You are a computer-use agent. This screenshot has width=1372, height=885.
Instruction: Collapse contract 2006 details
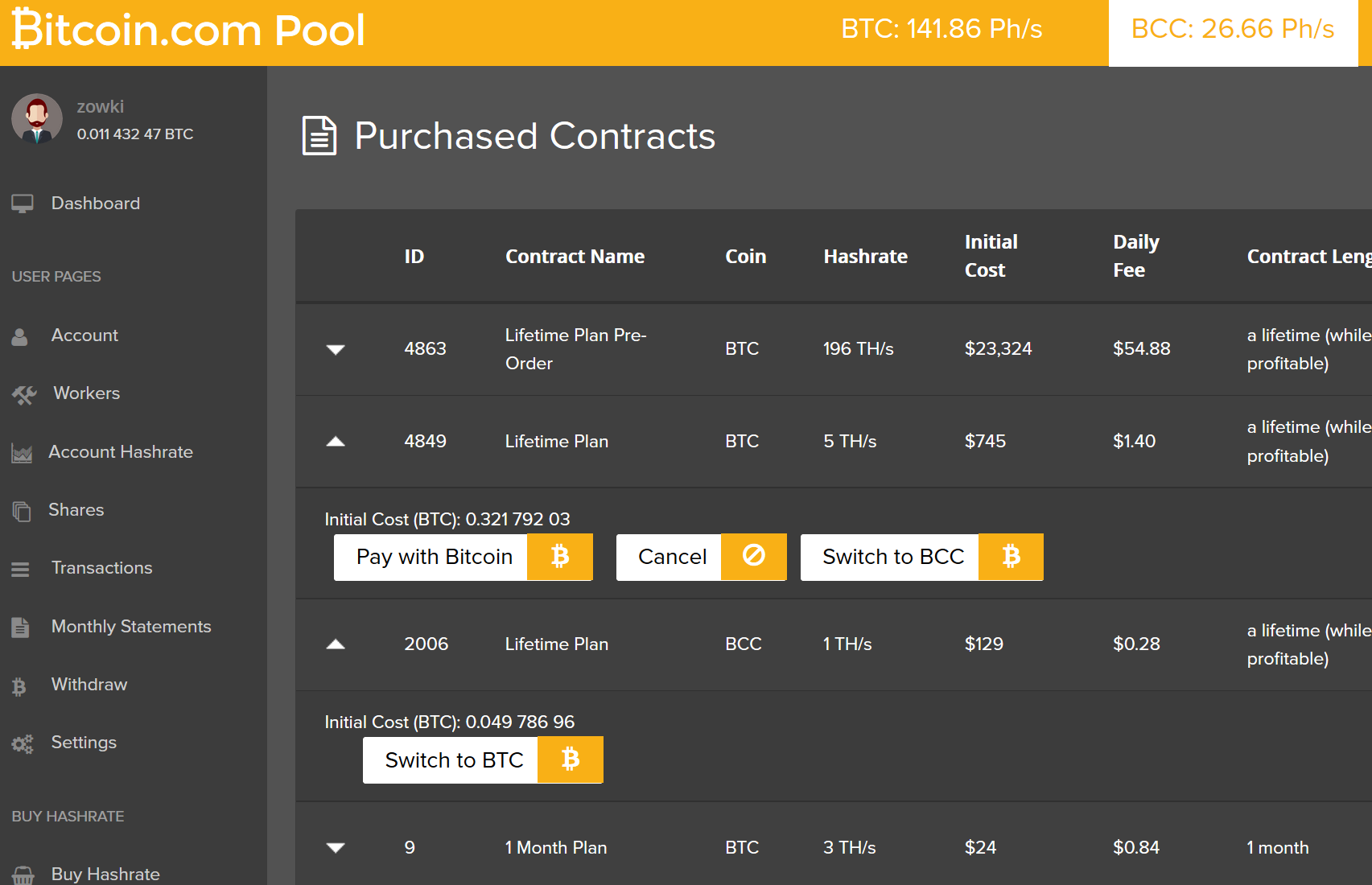[x=336, y=644]
